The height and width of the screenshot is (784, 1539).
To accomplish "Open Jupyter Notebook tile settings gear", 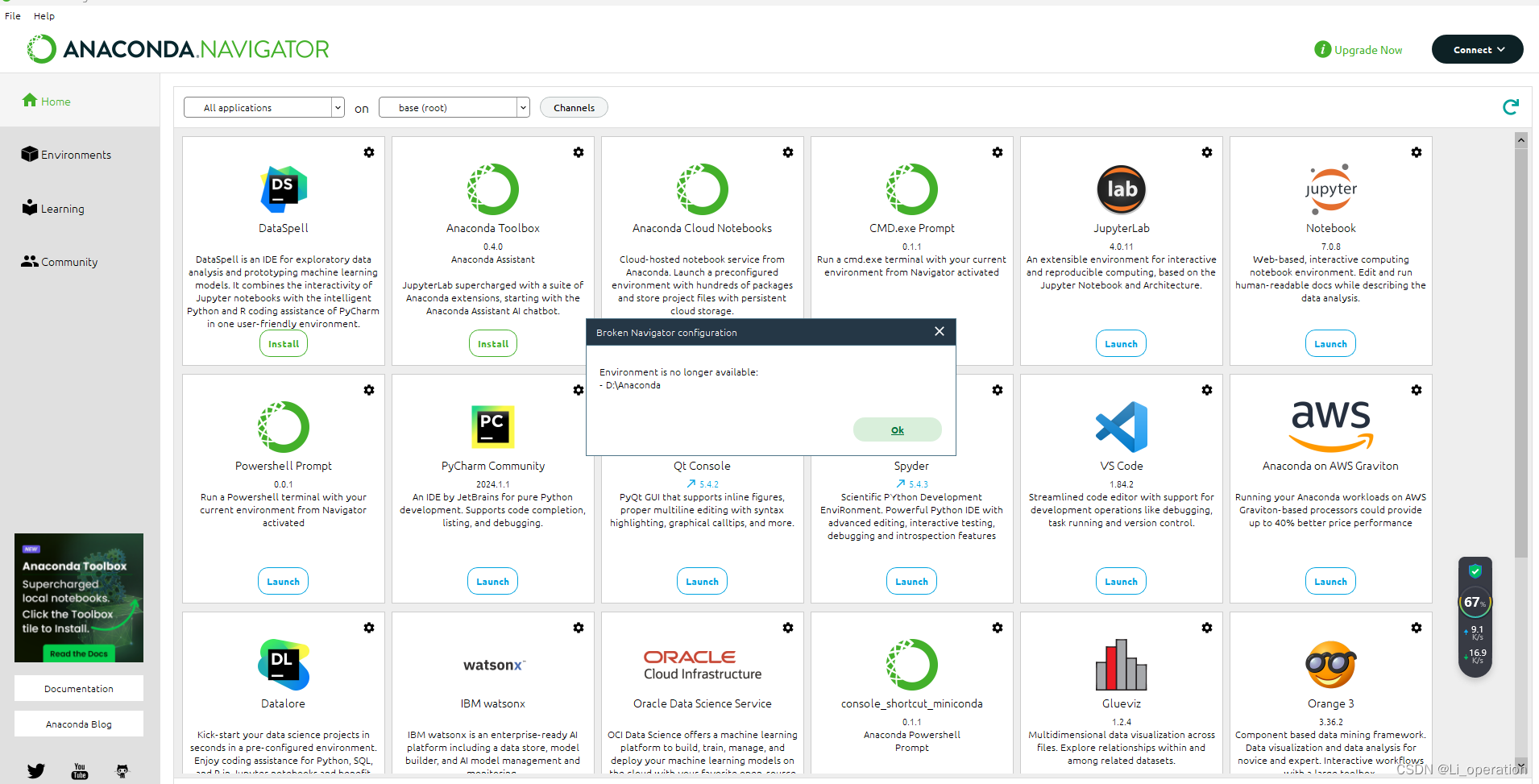I will click(1417, 152).
